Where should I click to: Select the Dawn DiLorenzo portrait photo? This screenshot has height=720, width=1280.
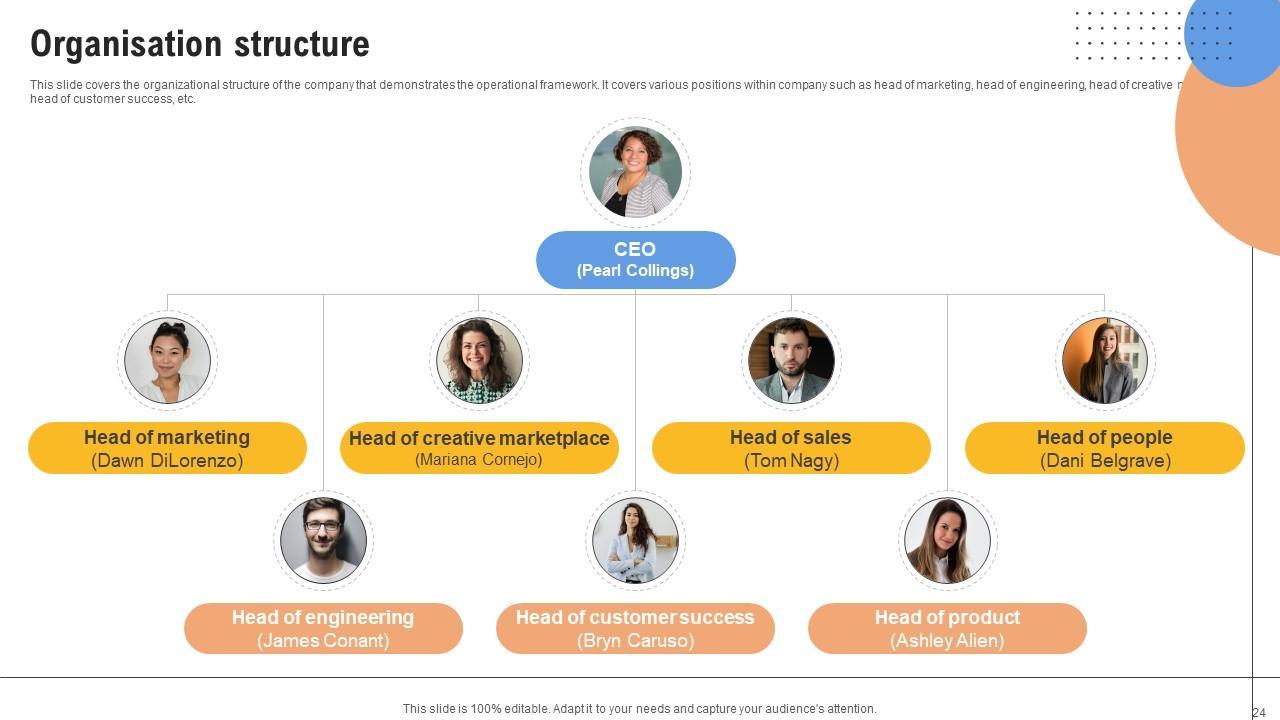pos(167,361)
